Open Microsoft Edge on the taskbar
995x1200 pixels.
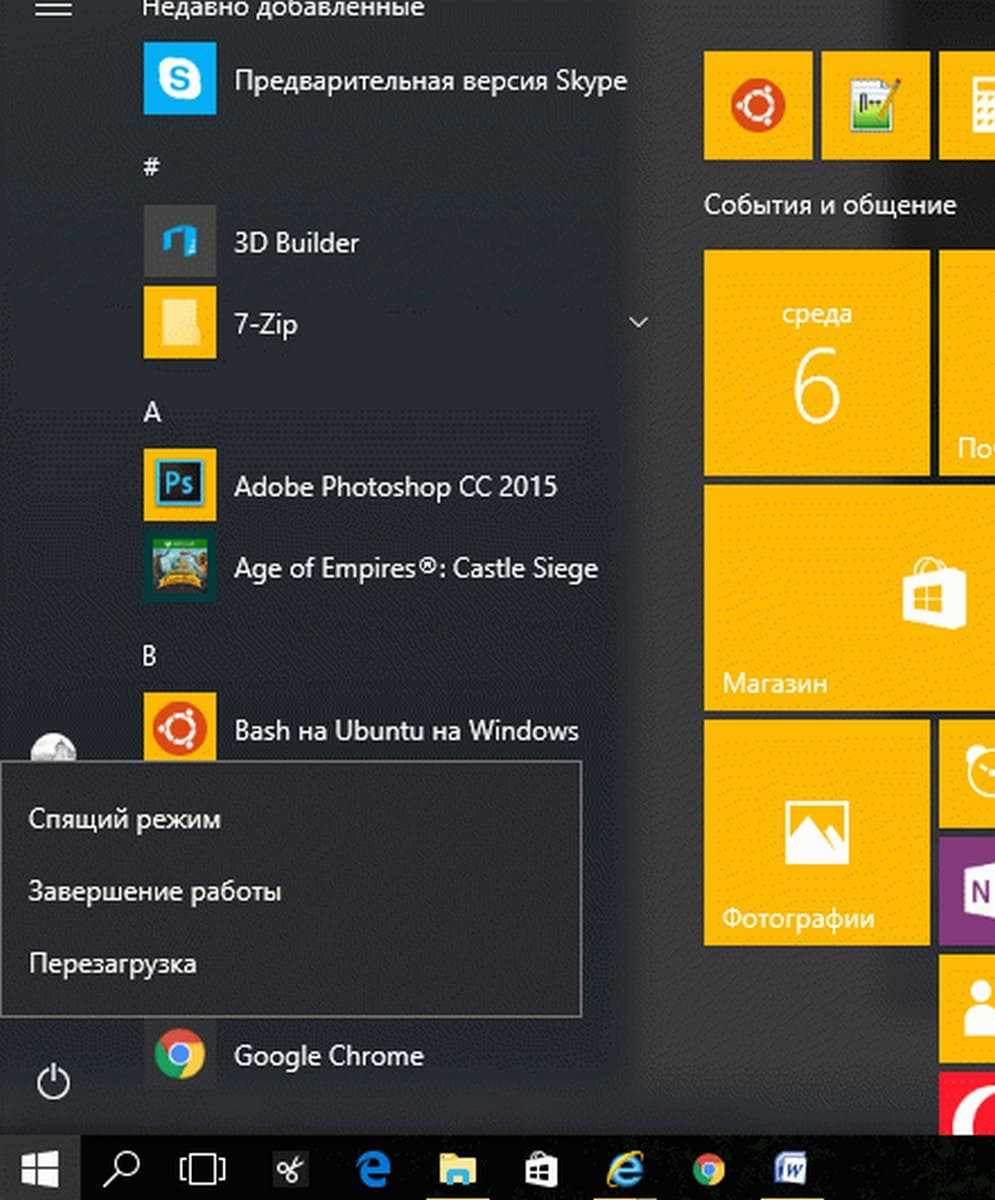[x=374, y=1168]
